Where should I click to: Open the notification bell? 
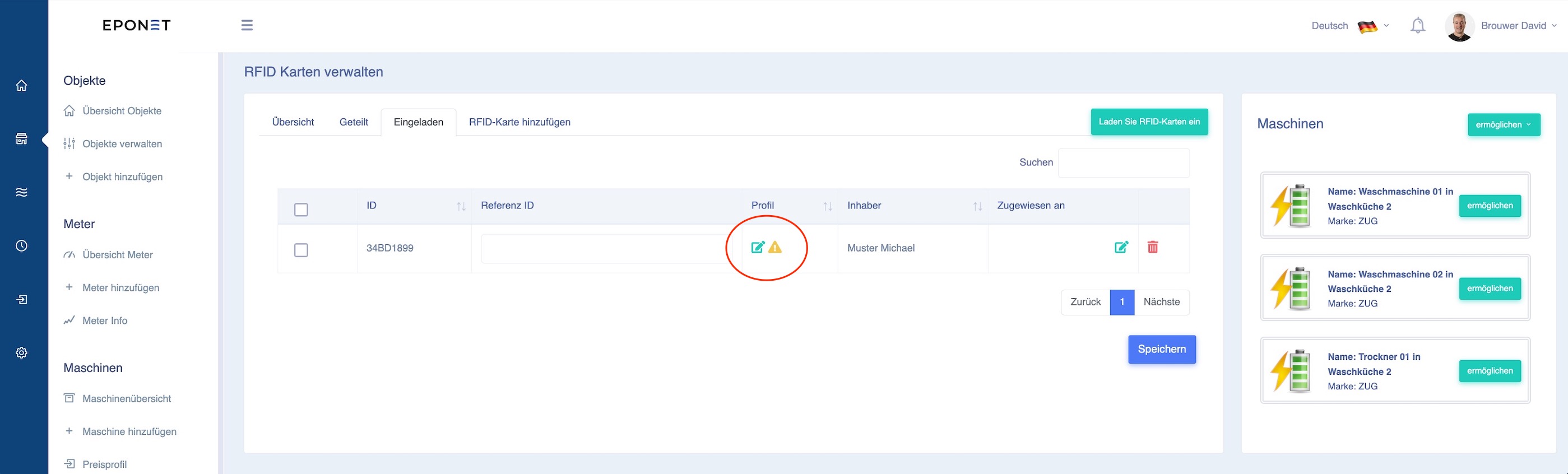point(1418,26)
